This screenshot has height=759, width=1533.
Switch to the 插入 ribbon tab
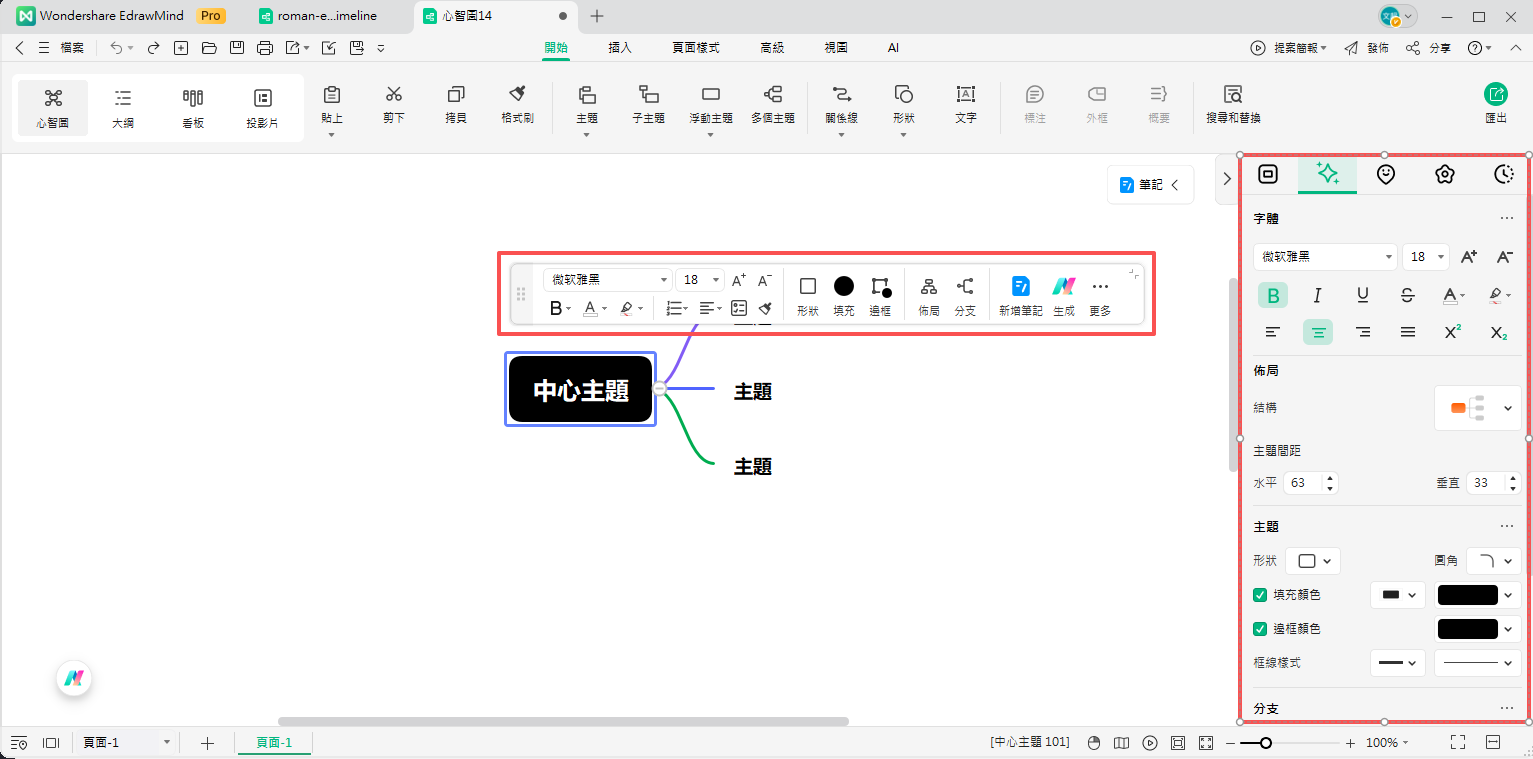620,47
